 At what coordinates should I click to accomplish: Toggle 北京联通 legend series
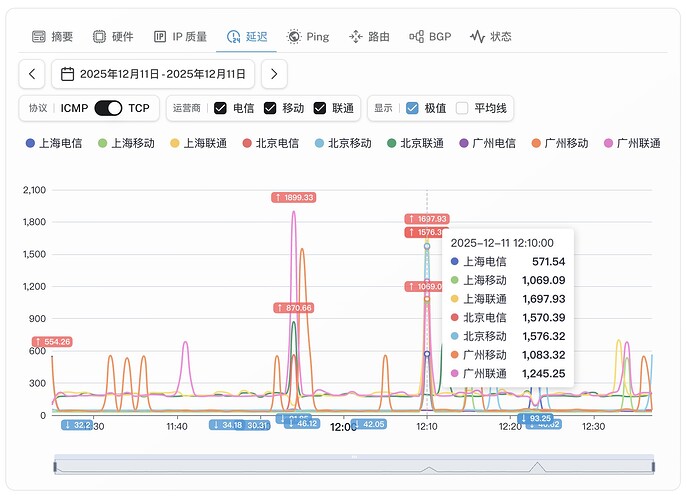tap(415, 143)
